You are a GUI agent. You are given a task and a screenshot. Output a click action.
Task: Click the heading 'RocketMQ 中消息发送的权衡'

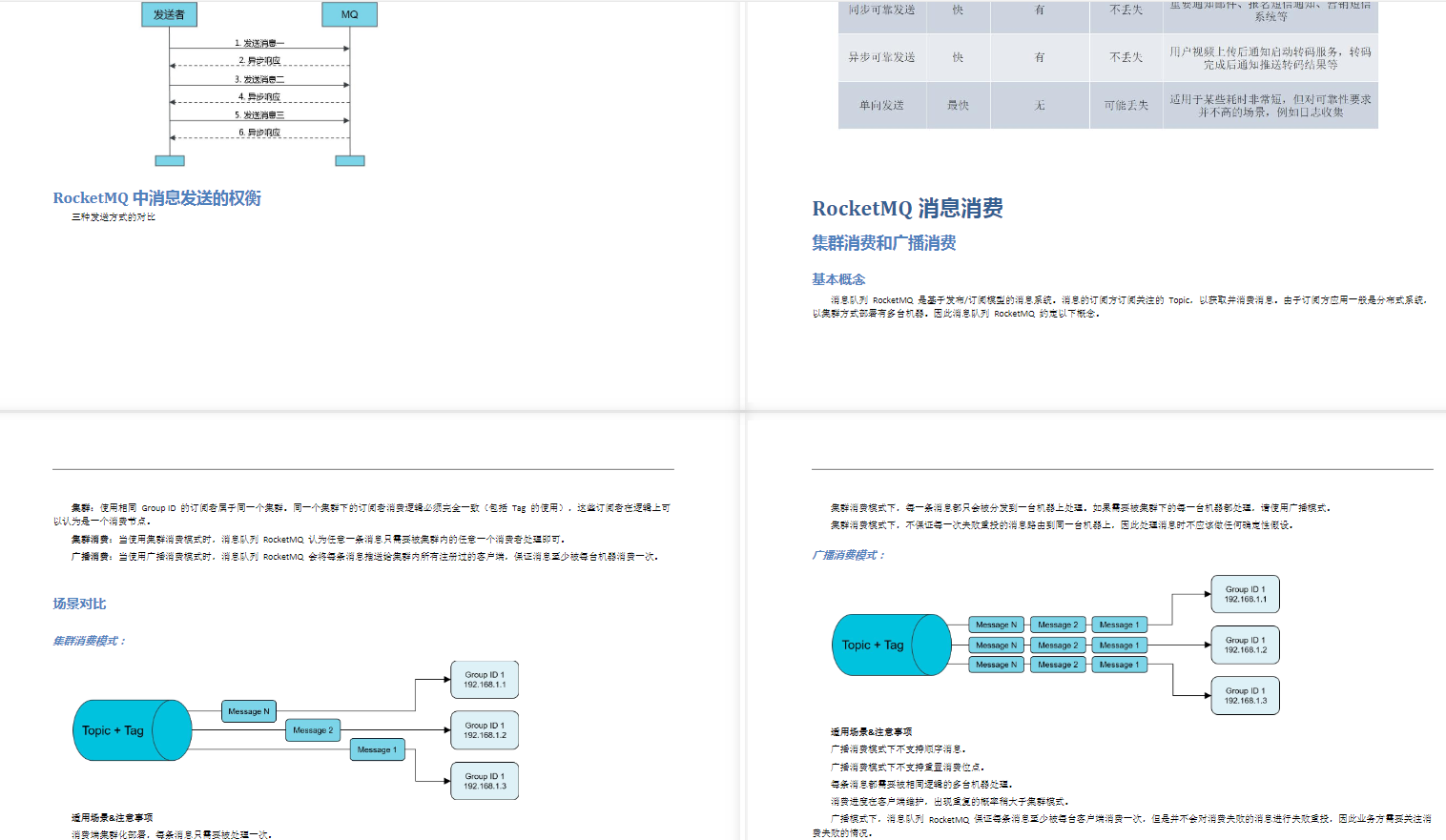click(x=157, y=198)
